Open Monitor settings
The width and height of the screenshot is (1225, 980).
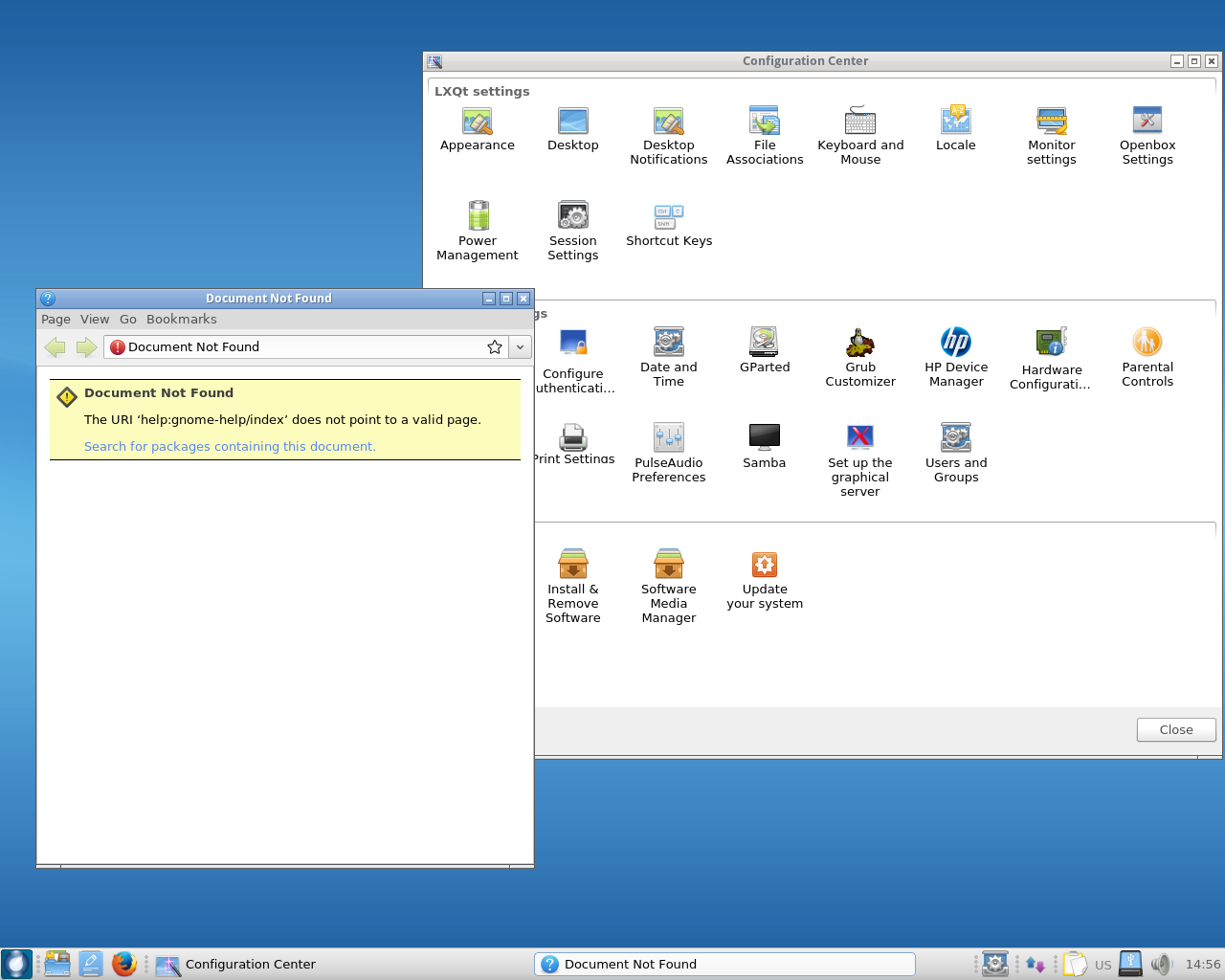click(x=1052, y=136)
